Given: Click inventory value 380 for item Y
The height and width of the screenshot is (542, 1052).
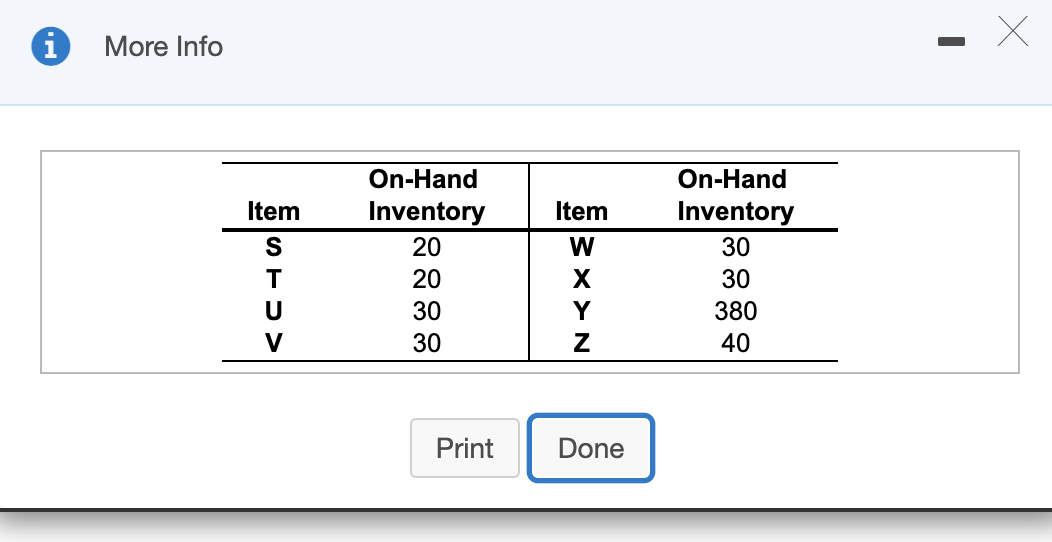Looking at the screenshot, I should 736,311.
